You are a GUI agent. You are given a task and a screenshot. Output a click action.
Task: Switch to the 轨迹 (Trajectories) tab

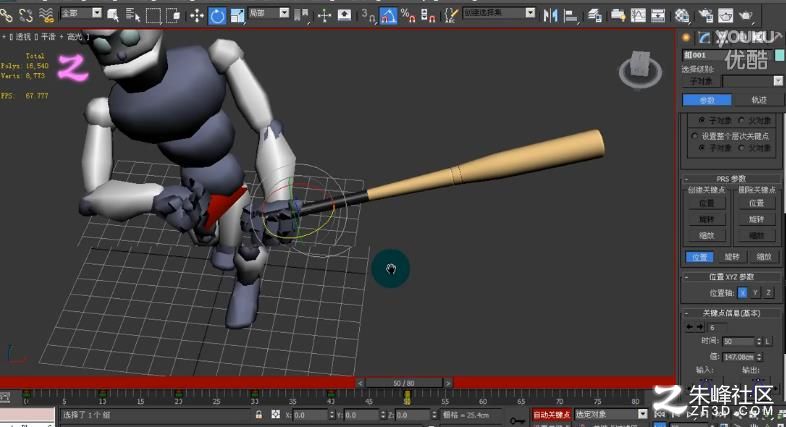[x=759, y=100]
